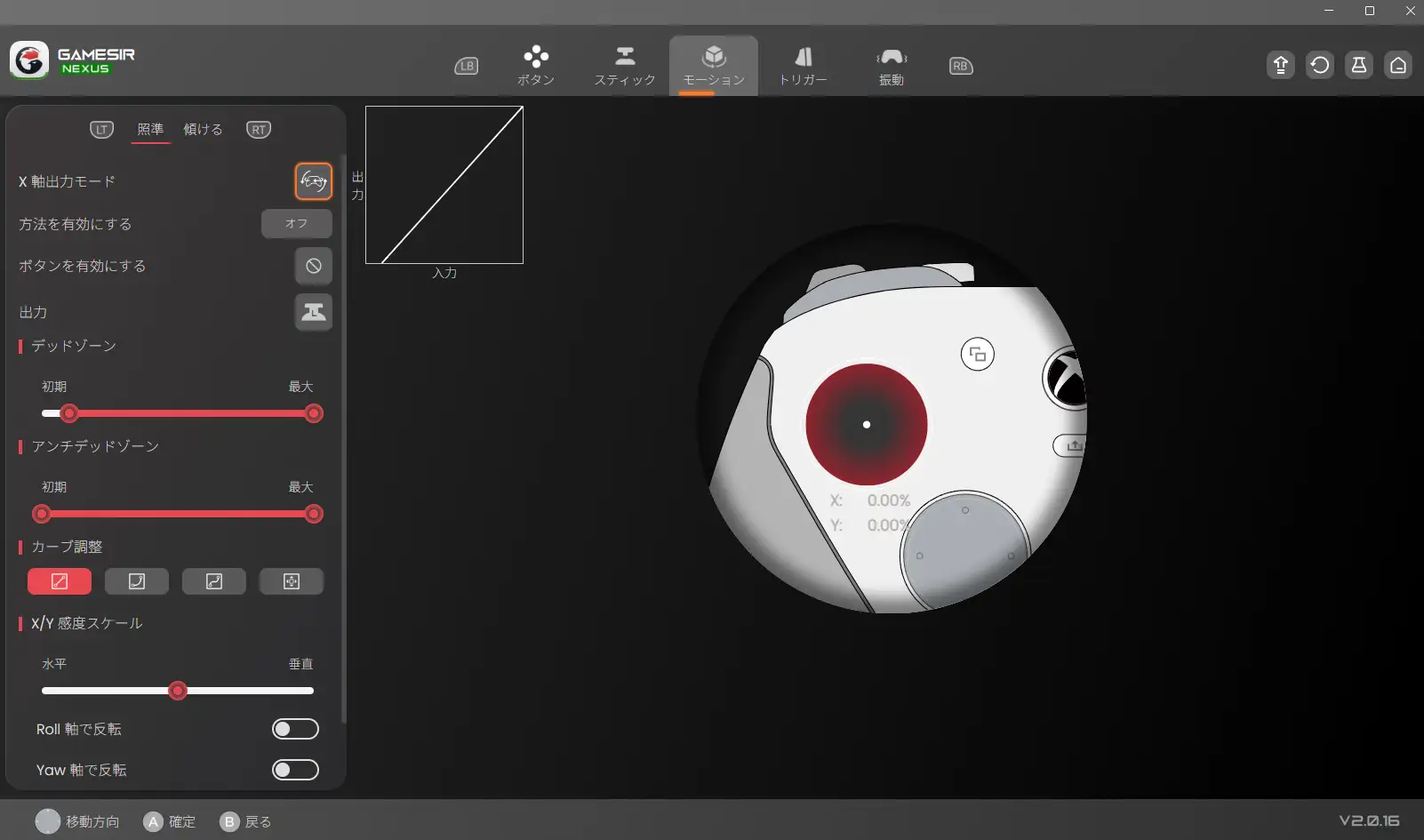Set the ボタンを有効にする binding icon

click(x=314, y=266)
